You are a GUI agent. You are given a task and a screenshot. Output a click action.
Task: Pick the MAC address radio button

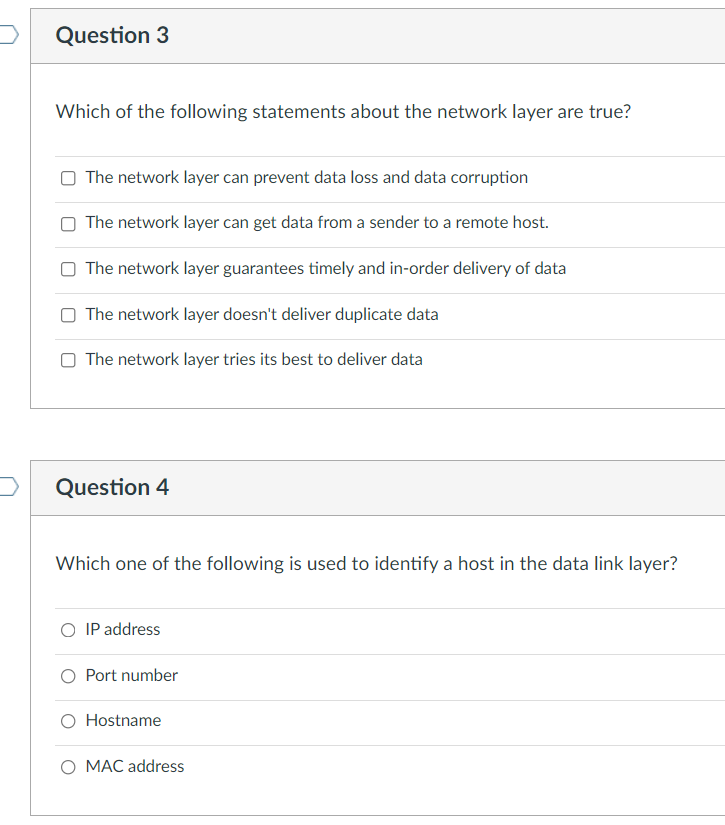pyautogui.click(x=68, y=767)
